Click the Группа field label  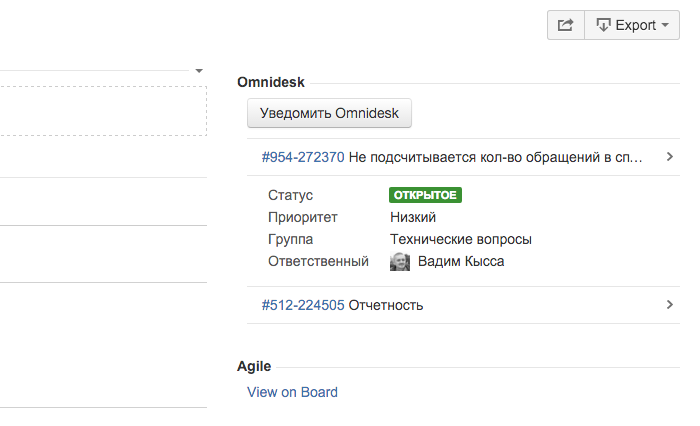point(290,239)
